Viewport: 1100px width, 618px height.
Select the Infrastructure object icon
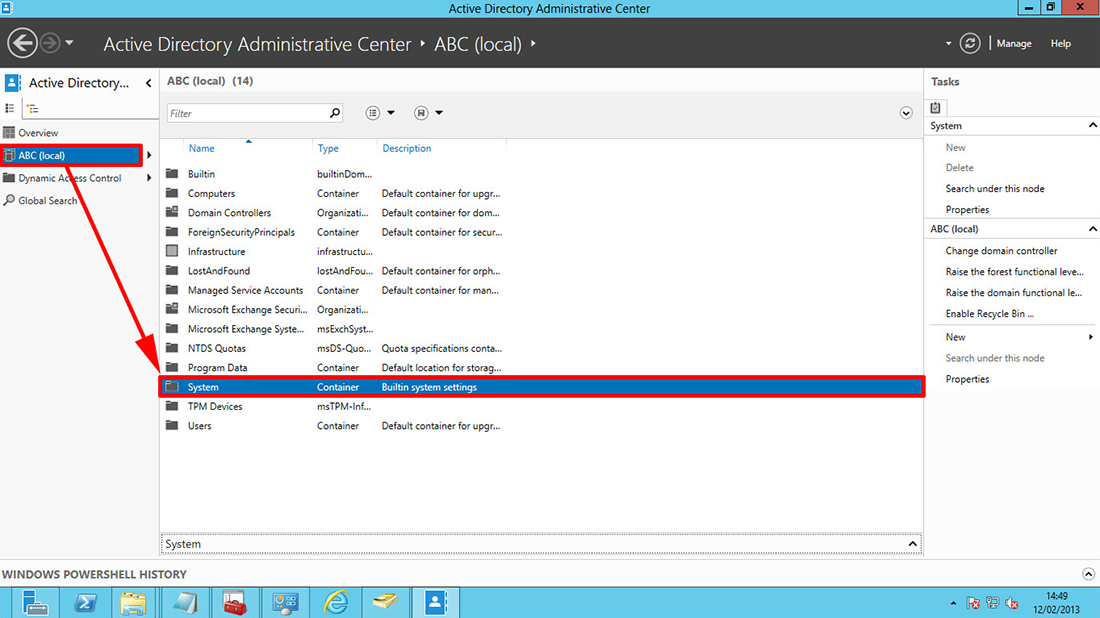point(172,250)
